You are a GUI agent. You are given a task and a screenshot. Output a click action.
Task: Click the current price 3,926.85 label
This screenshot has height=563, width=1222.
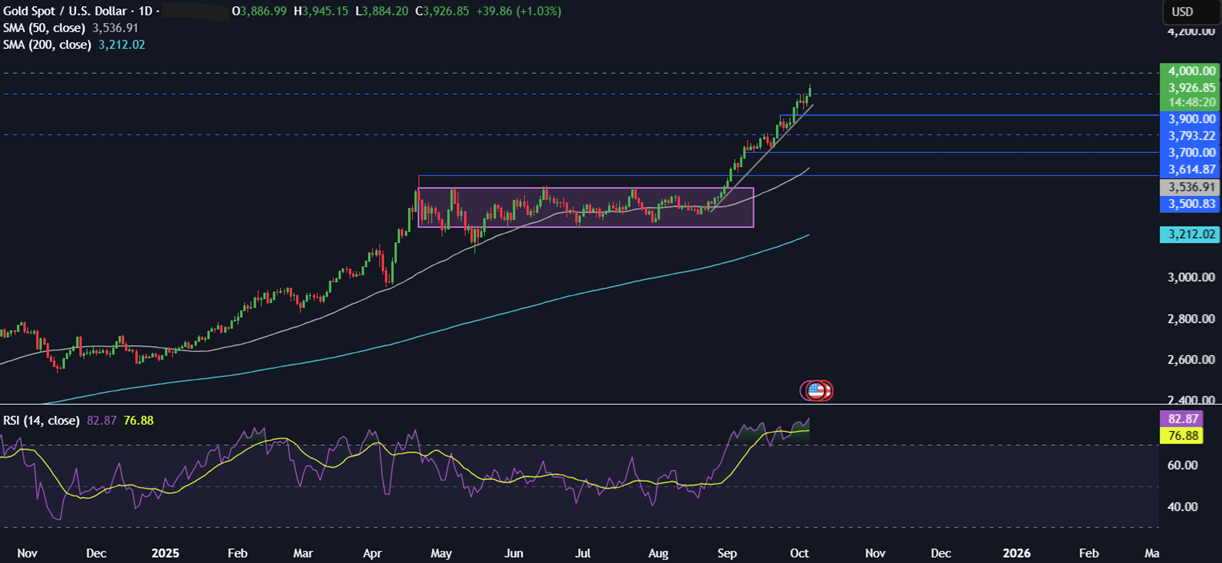tap(1188, 88)
